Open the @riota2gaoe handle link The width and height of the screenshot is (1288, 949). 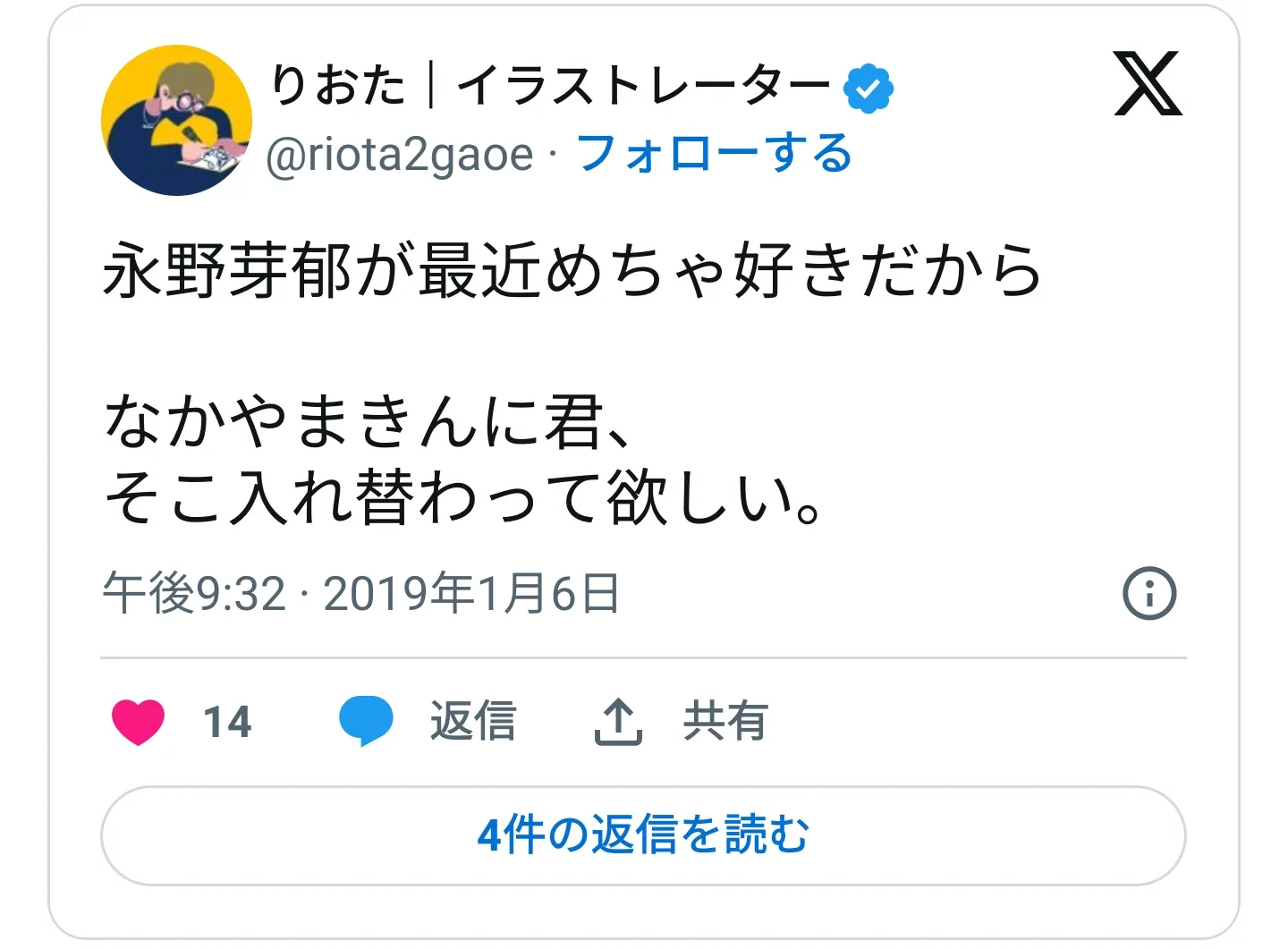coord(400,154)
